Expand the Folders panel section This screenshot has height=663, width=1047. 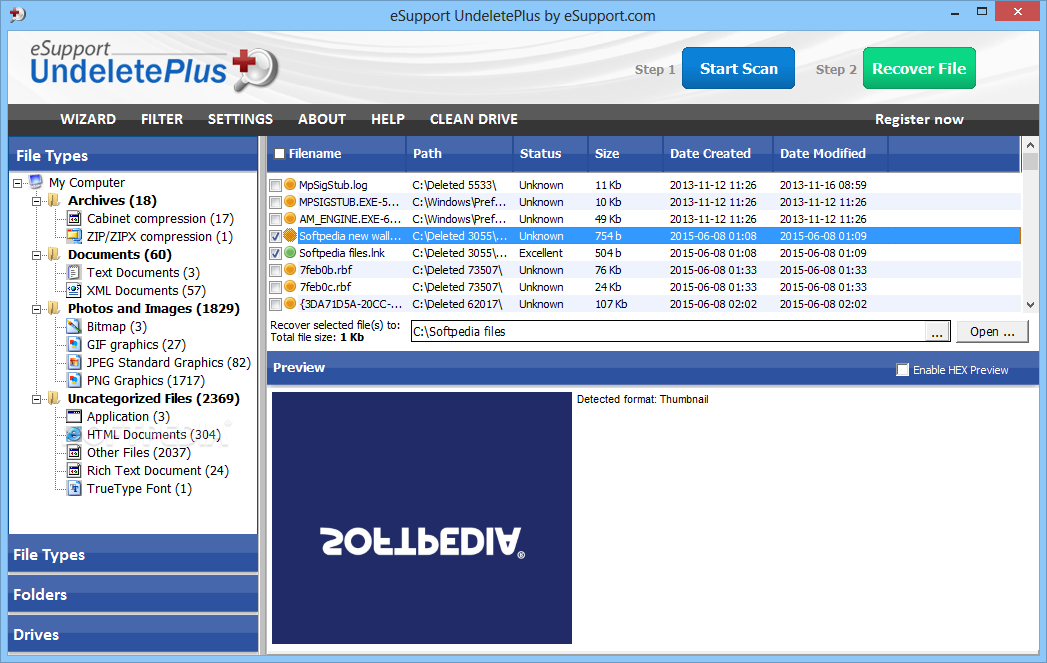(x=133, y=594)
